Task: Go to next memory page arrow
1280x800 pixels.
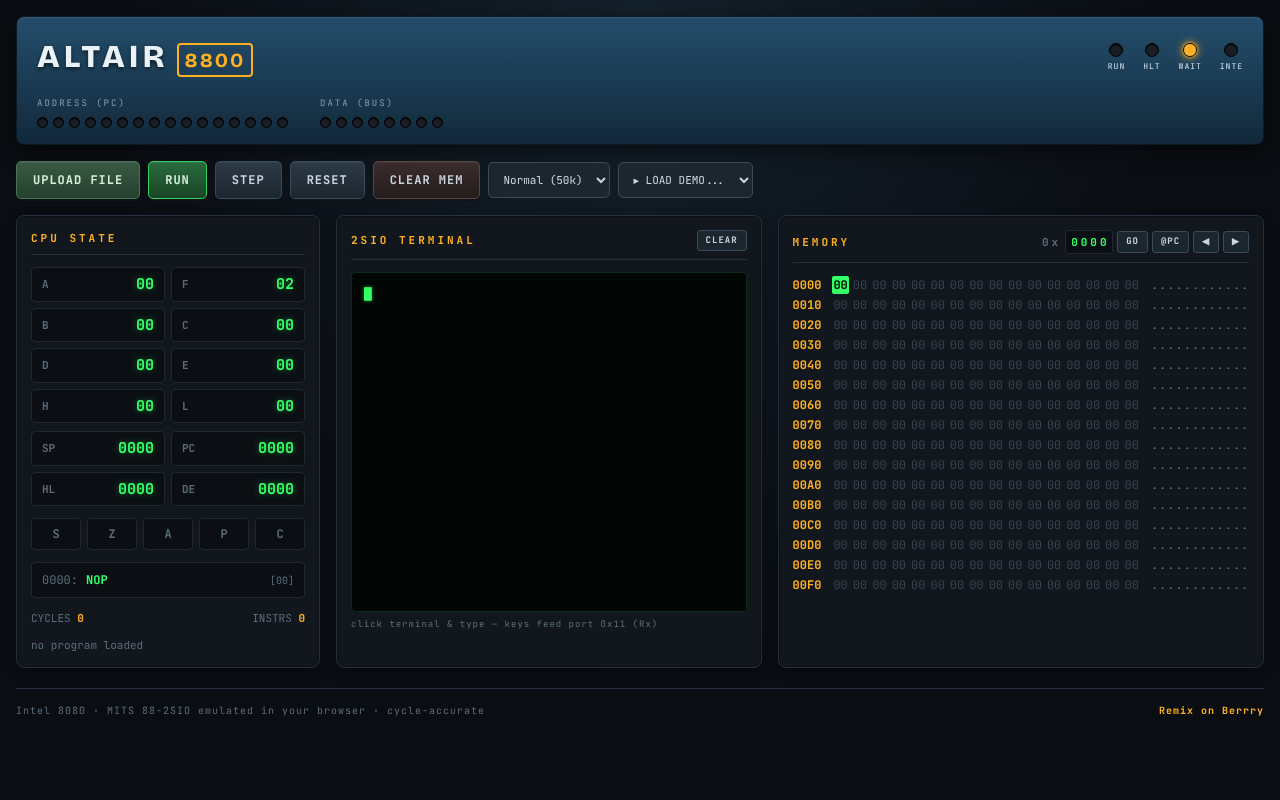Action: (x=1236, y=242)
